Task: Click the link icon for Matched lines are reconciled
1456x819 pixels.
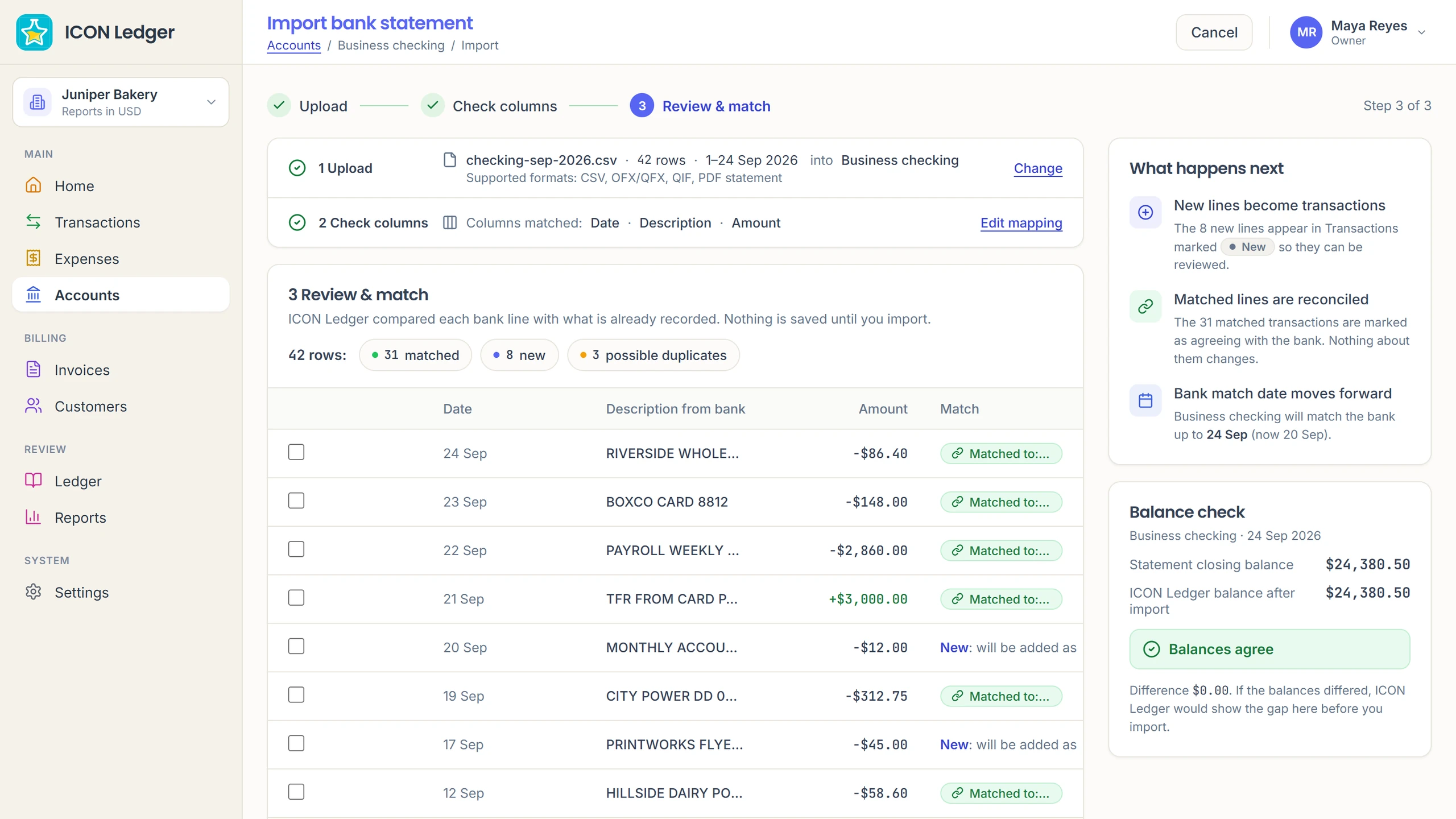Action: [1145, 307]
